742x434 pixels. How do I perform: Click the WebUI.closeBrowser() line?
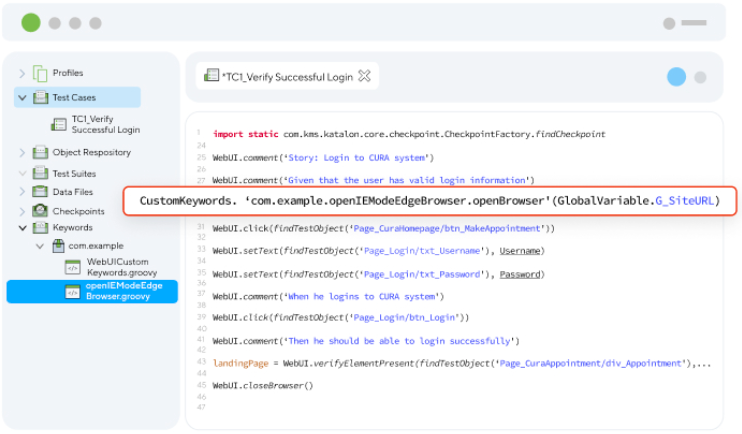point(263,386)
